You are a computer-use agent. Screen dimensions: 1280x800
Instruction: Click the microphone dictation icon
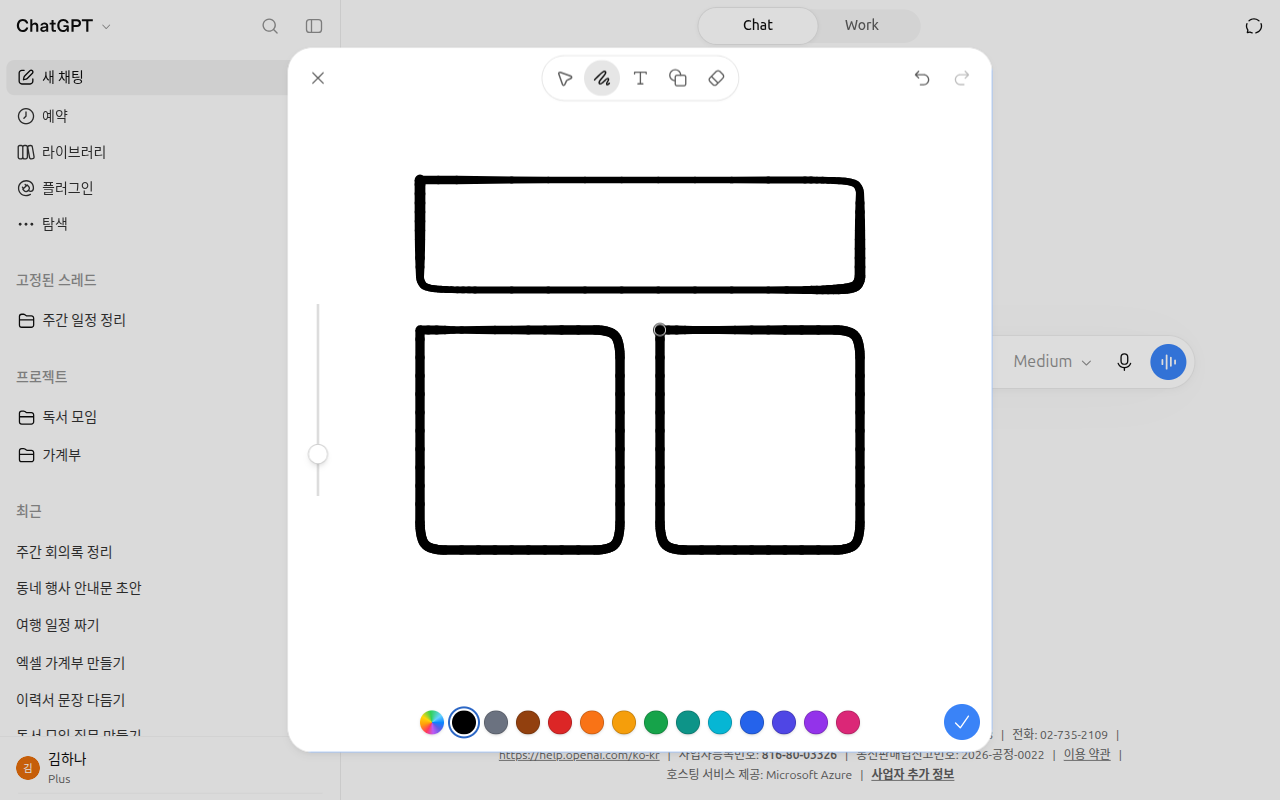coord(1124,361)
